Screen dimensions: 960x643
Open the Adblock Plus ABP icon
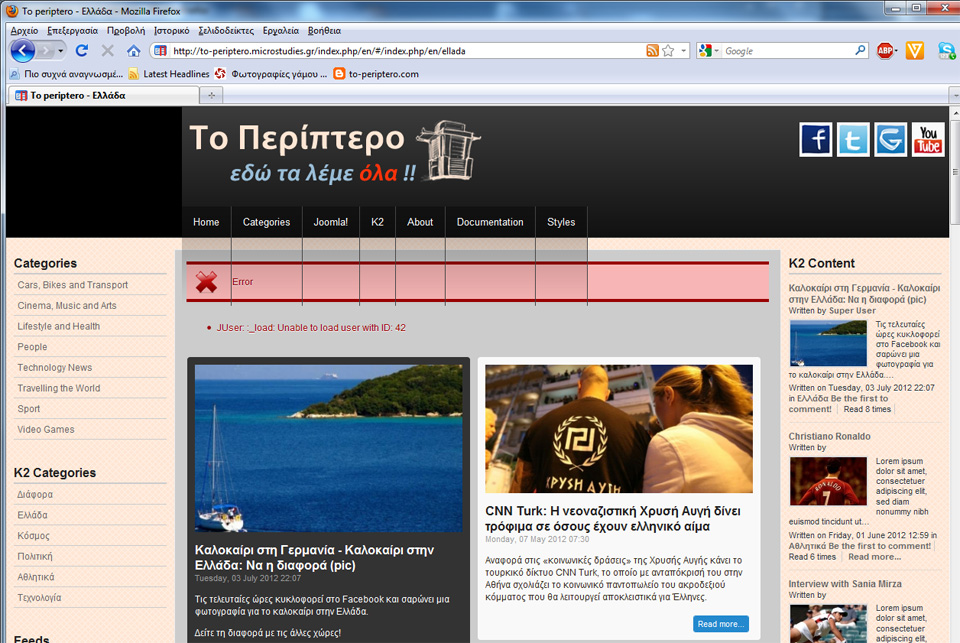(x=885, y=51)
